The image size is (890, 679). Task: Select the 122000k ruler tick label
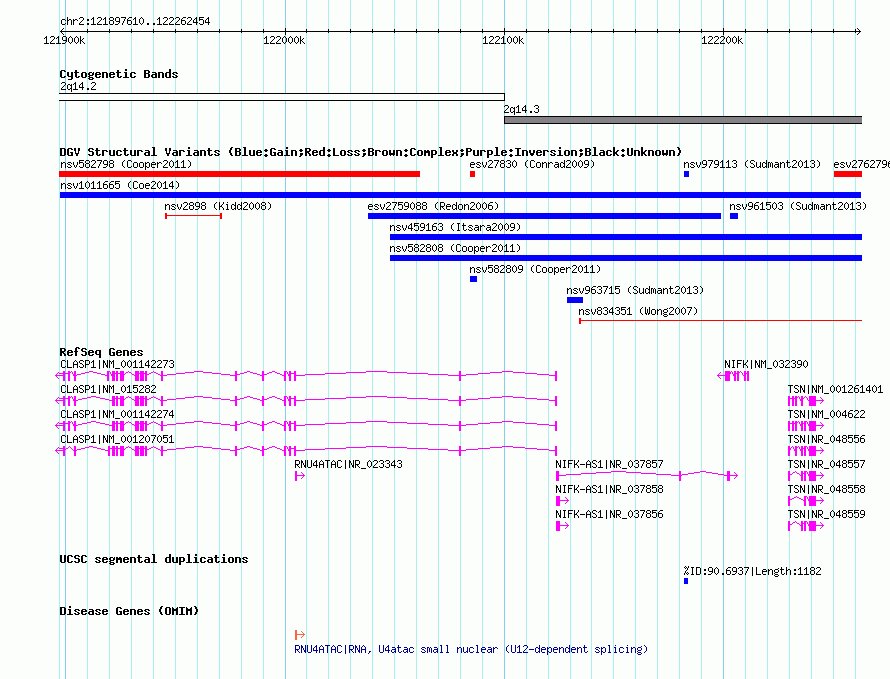(x=284, y=40)
